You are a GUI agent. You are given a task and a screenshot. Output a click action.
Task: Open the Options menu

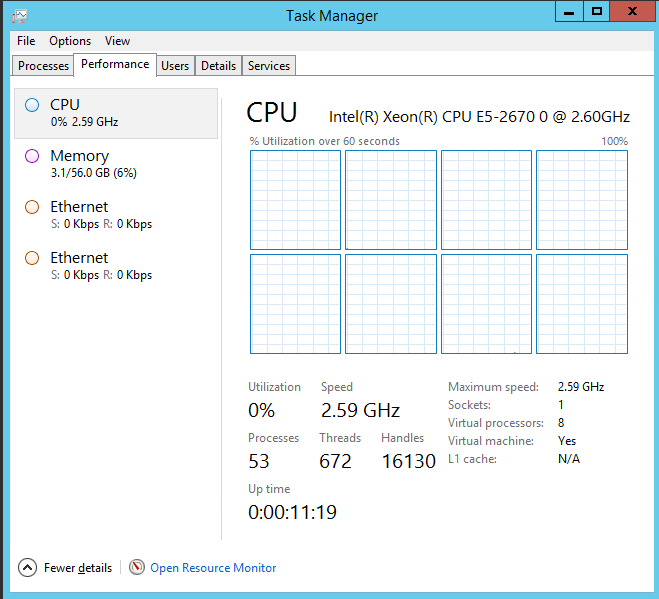70,41
